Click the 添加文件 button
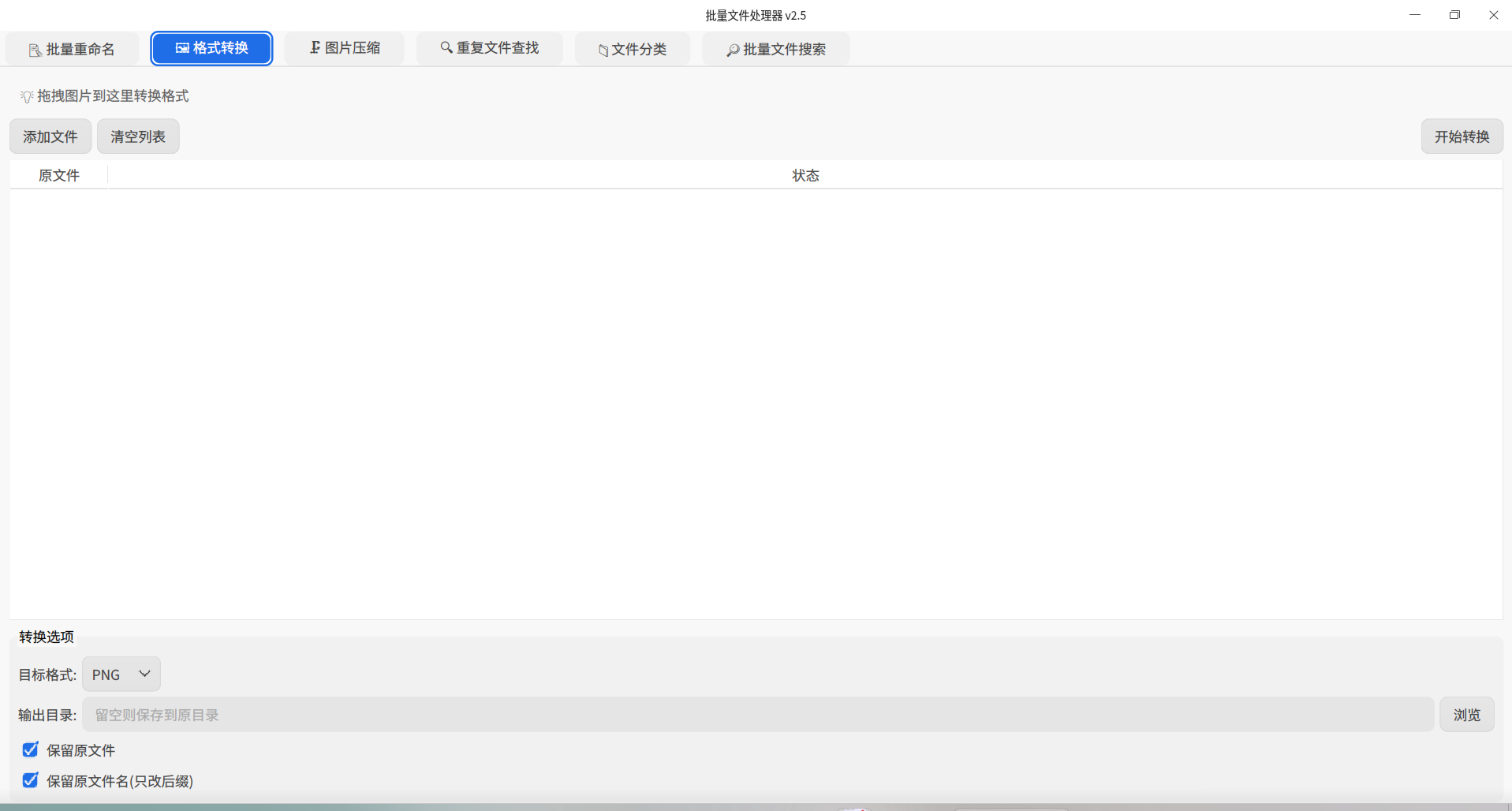 (x=50, y=136)
